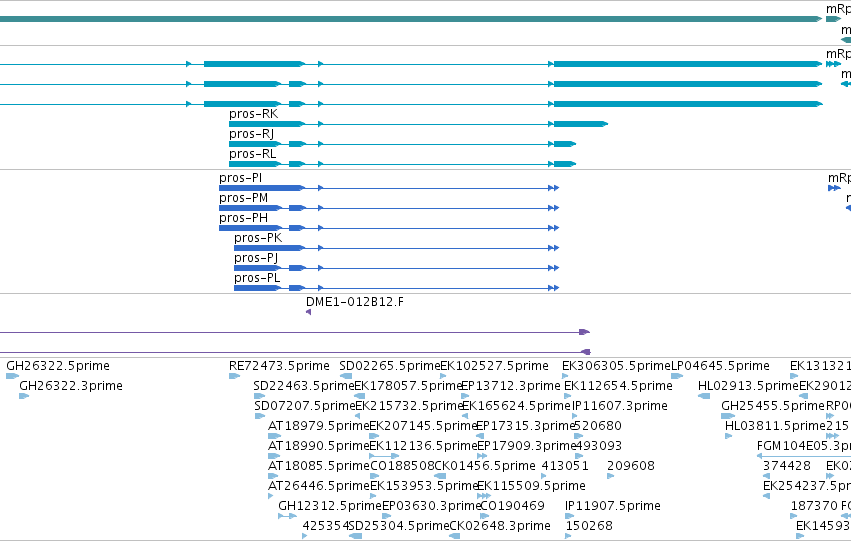
Task: Select the EP03630.3prime EST
Action: coord(432,506)
